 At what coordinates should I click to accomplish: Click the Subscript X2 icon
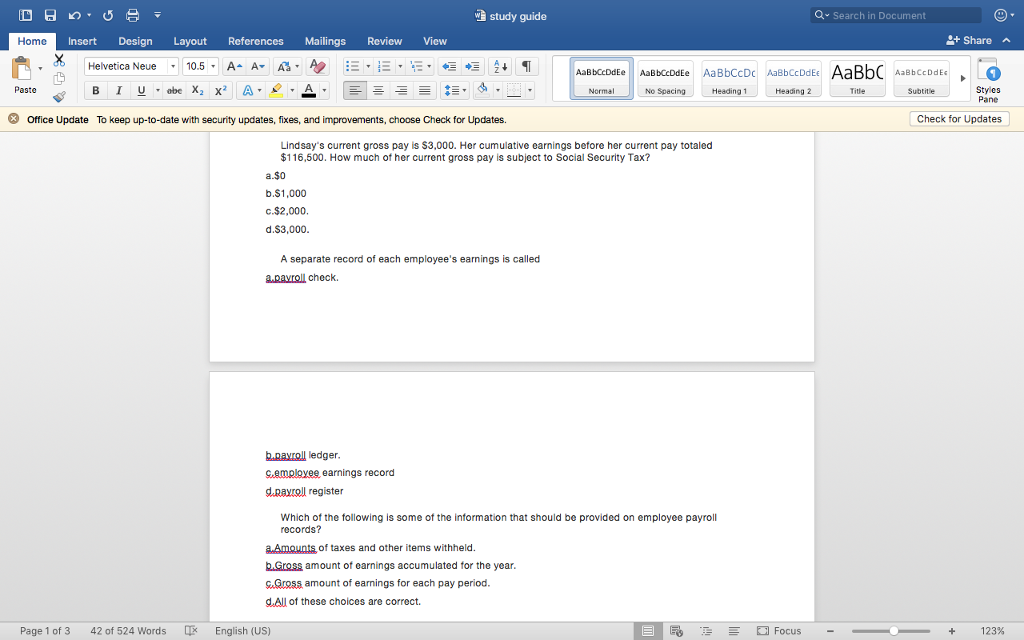198,90
